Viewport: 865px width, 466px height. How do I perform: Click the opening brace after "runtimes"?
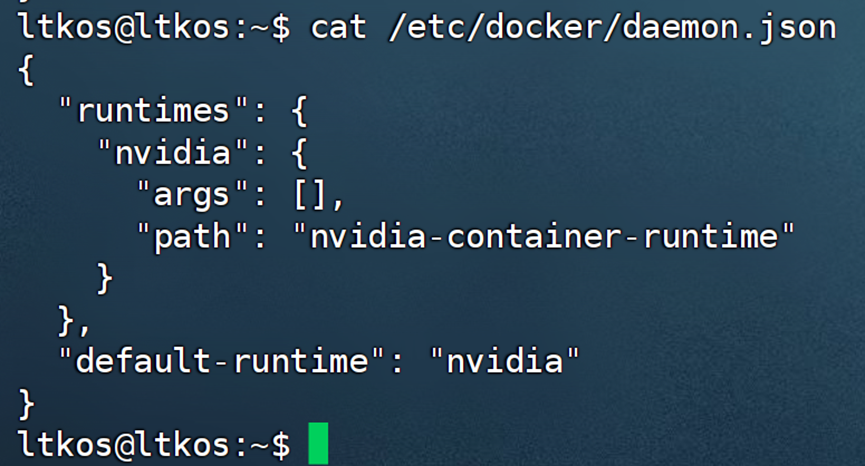pyautogui.click(x=298, y=109)
